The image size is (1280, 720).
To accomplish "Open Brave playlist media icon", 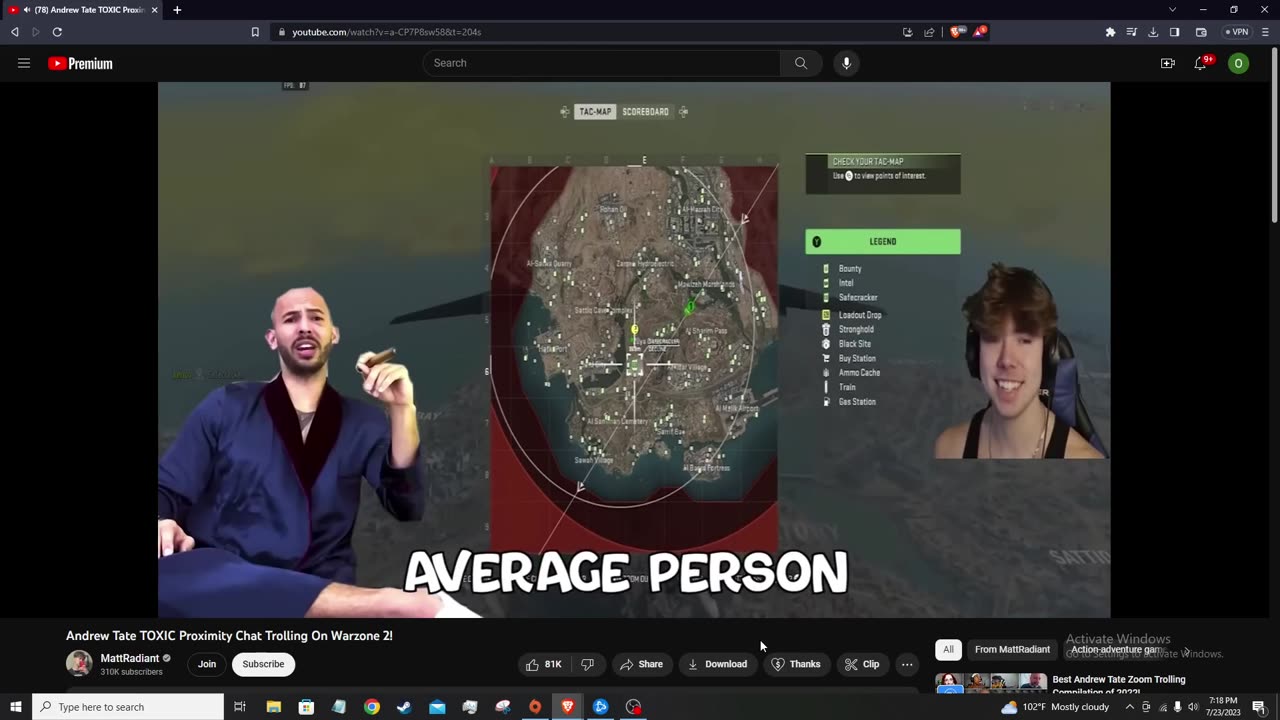I will click(x=1132, y=32).
